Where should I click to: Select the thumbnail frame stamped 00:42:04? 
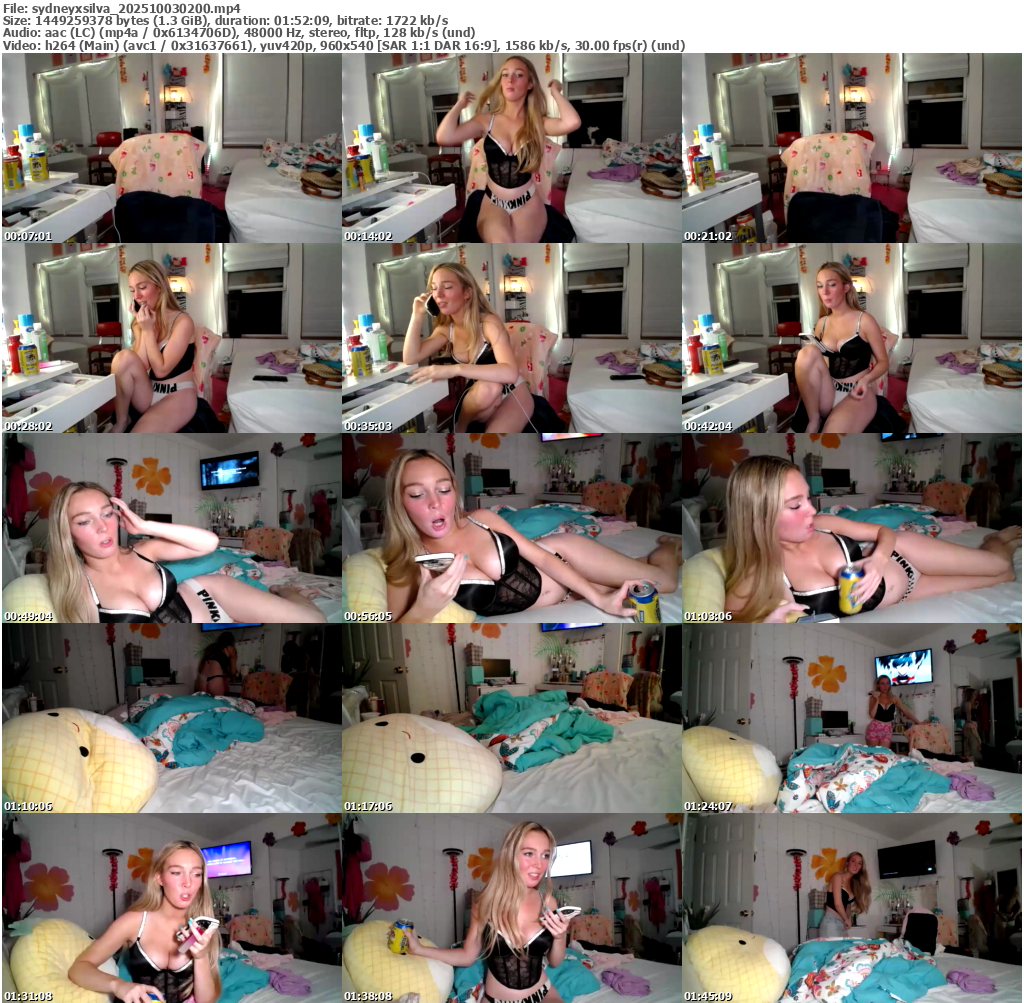click(x=852, y=338)
